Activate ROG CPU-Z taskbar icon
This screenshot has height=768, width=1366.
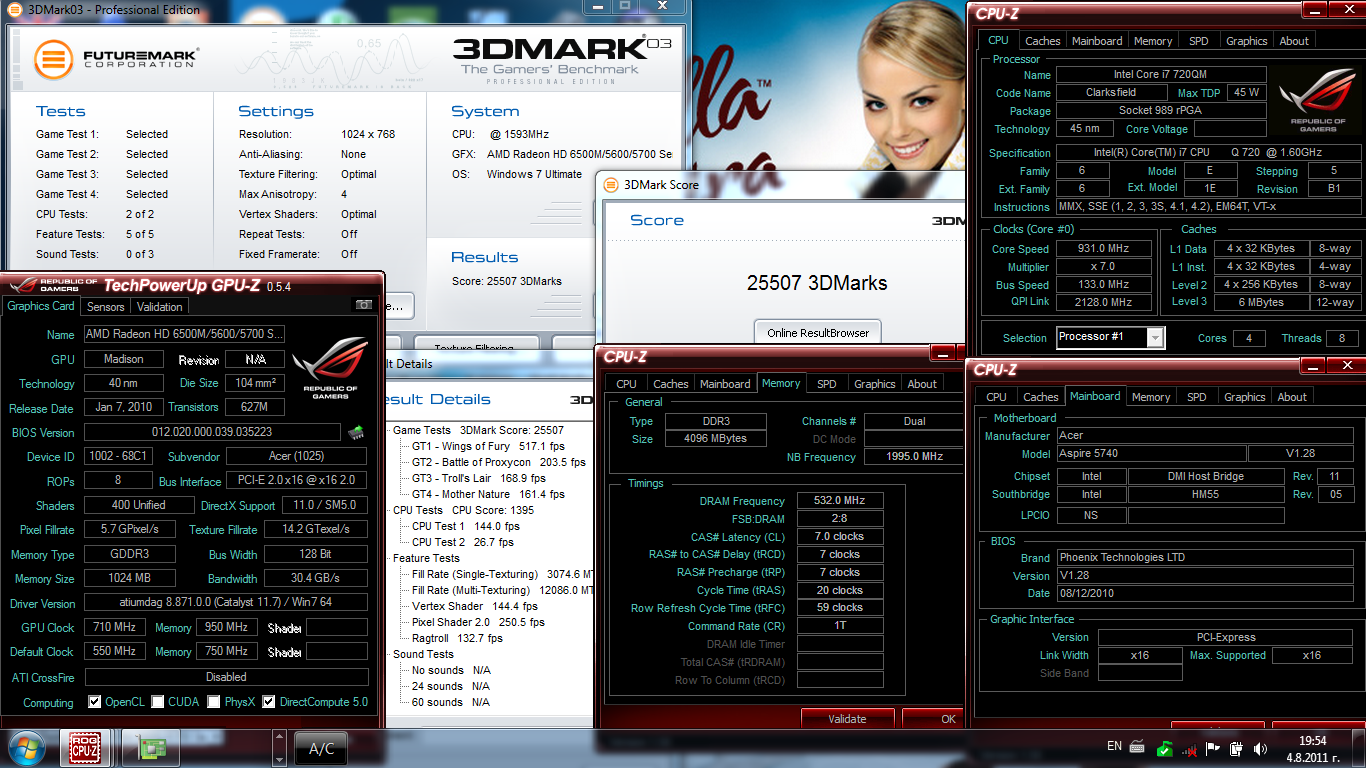tap(85, 748)
